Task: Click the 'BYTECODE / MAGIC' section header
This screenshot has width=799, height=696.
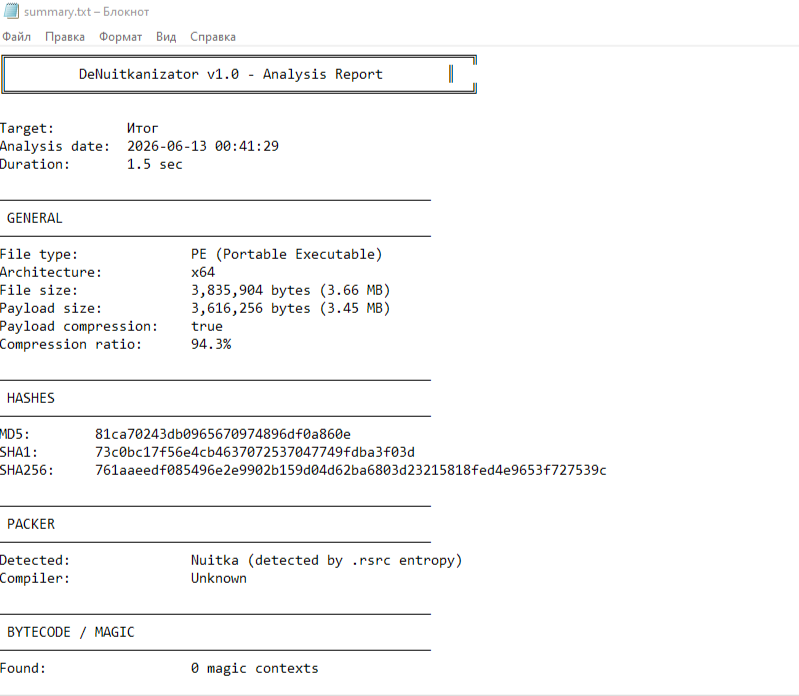Action: (70, 632)
